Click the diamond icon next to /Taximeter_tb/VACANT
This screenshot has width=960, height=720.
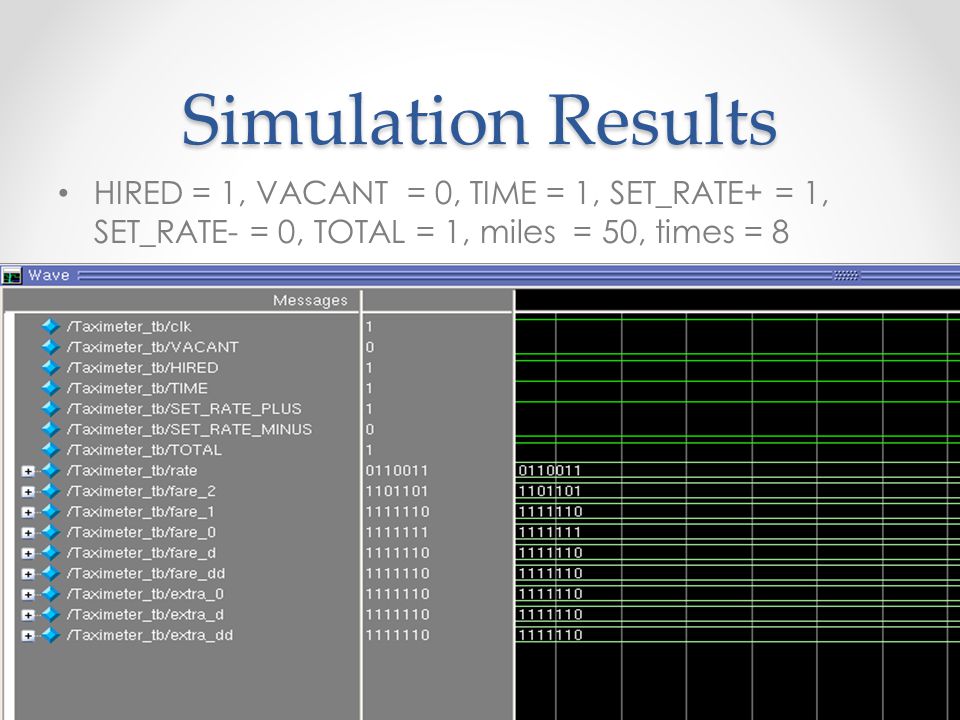click(50, 347)
